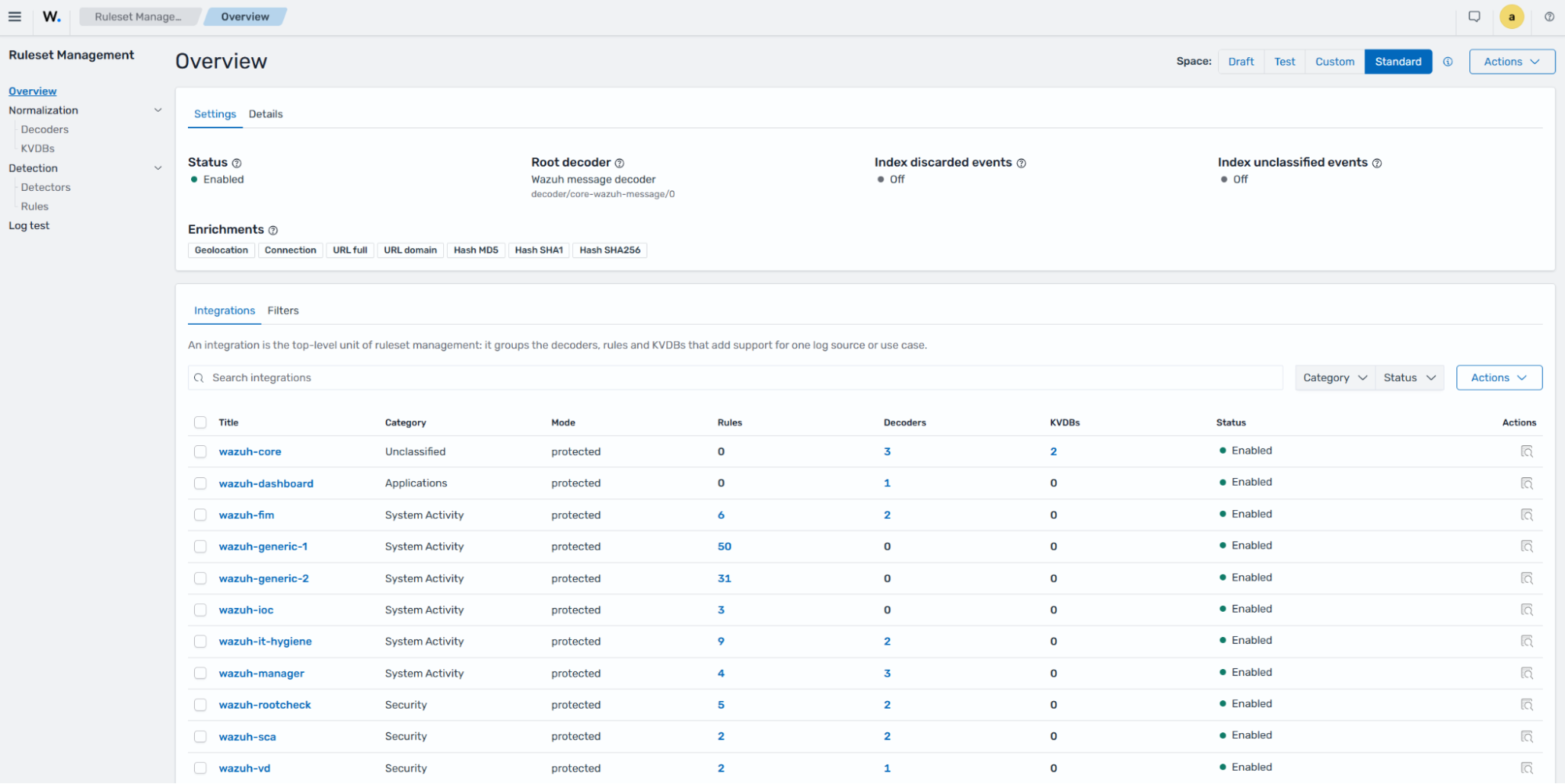The height and width of the screenshot is (784, 1565).
Task: Check the wazuh-sca row checkbox
Action: click(x=200, y=736)
